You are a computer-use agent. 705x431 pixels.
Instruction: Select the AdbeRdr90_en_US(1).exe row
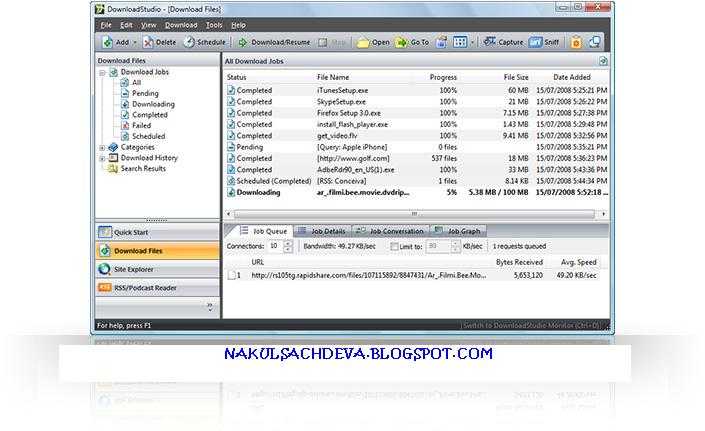pyautogui.click(x=417, y=170)
